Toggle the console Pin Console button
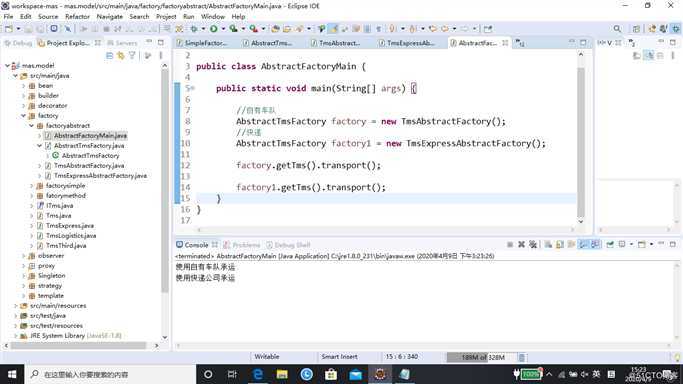This screenshot has height=384, width=683. pyautogui.click(x=610, y=245)
